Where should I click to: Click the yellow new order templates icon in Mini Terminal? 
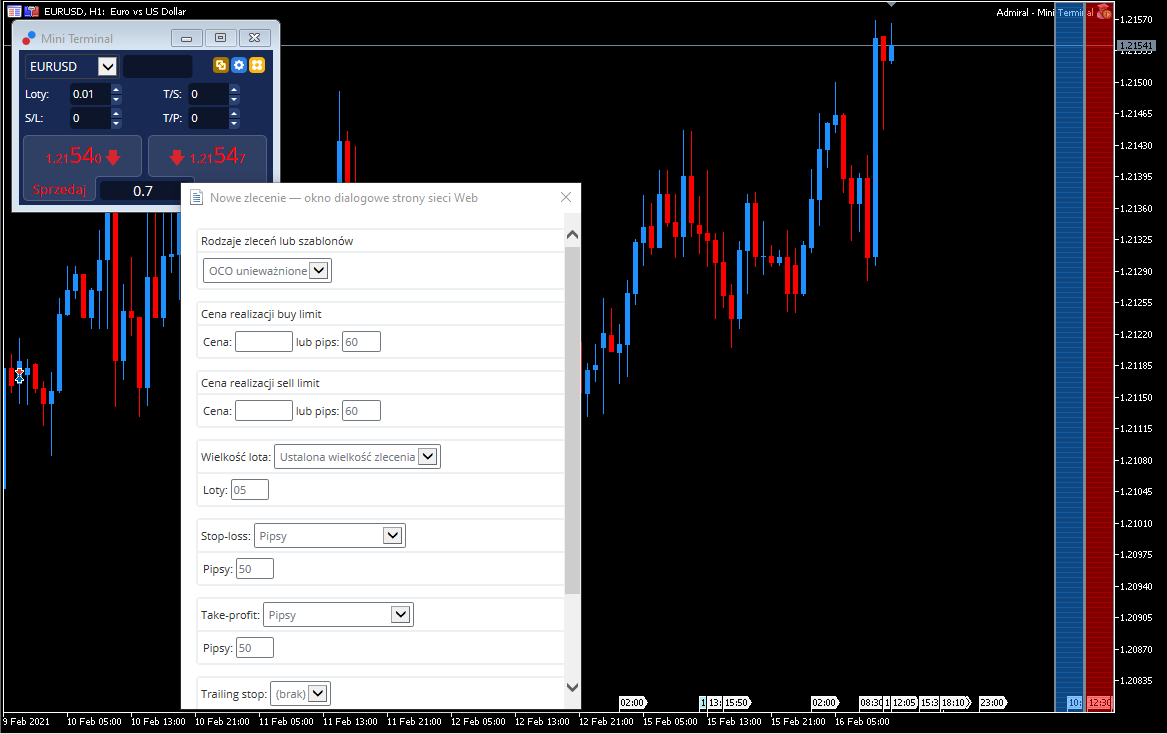point(220,66)
